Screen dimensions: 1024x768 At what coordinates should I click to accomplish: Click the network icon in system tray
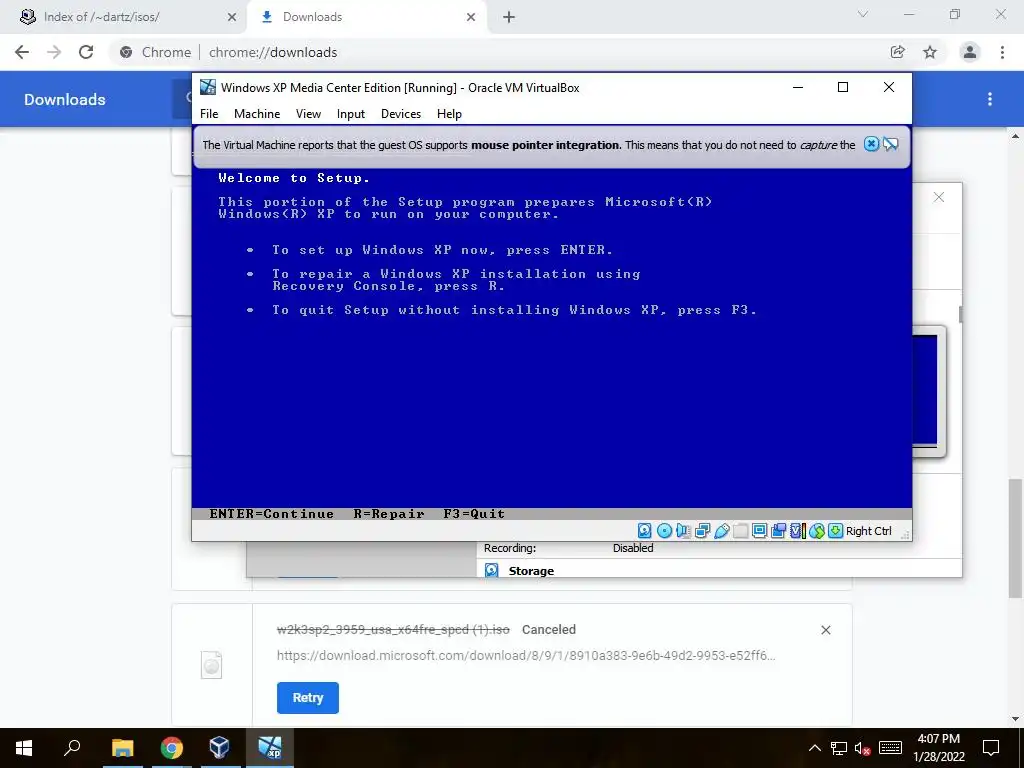839,748
